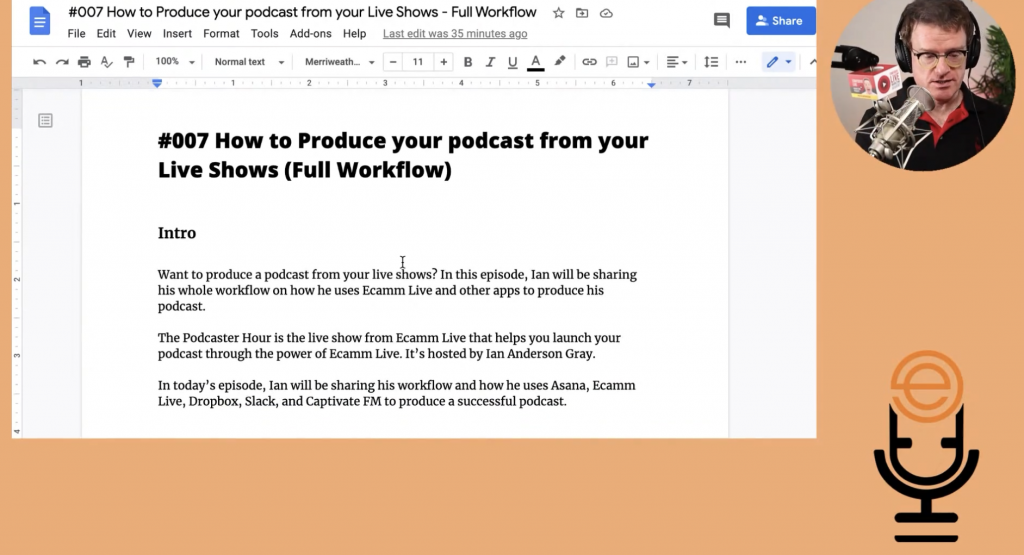Open text color picker
Screen dimensions: 1024x555
tap(536, 62)
